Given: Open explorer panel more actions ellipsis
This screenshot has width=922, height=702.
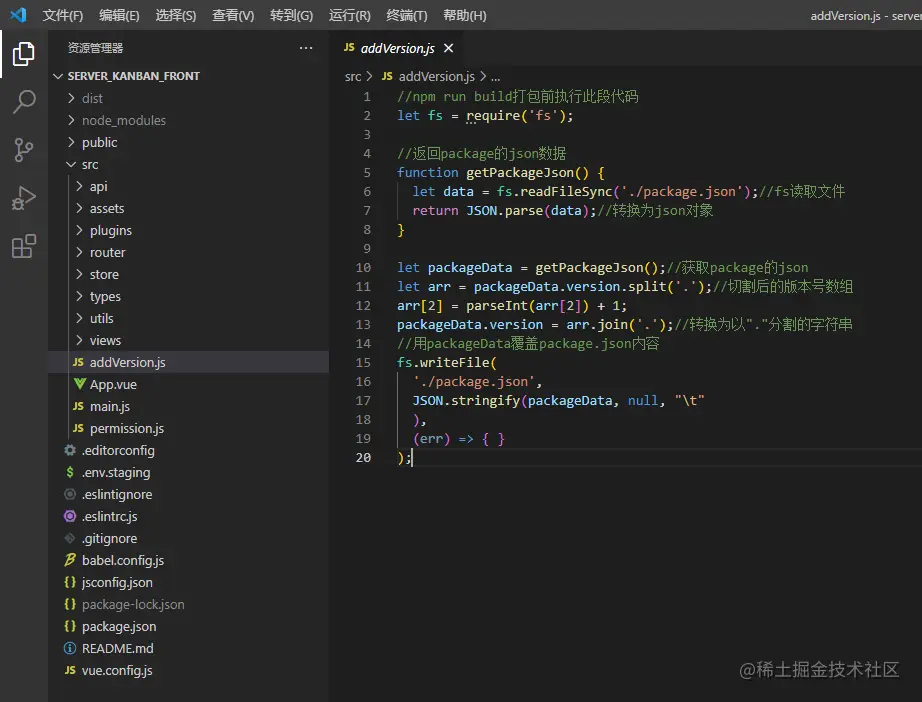Looking at the screenshot, I should coord(306,48).
